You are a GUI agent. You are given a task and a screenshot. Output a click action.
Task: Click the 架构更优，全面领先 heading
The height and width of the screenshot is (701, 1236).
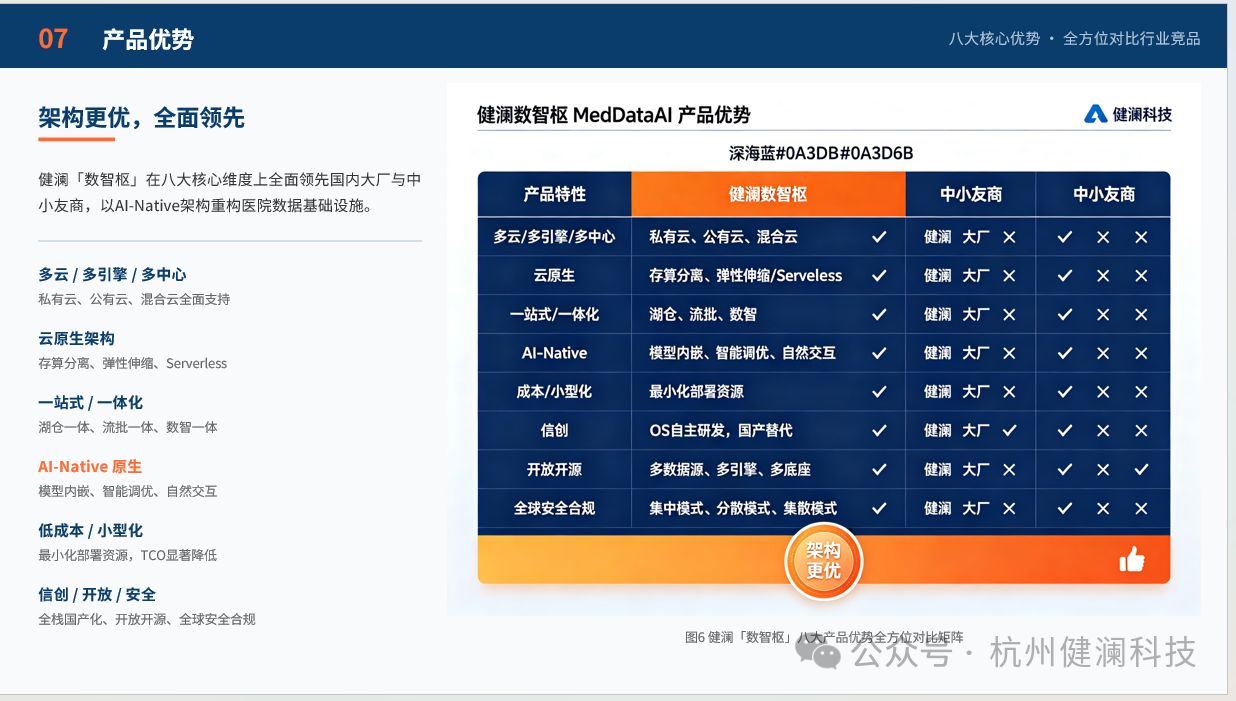tap(141, 118)
